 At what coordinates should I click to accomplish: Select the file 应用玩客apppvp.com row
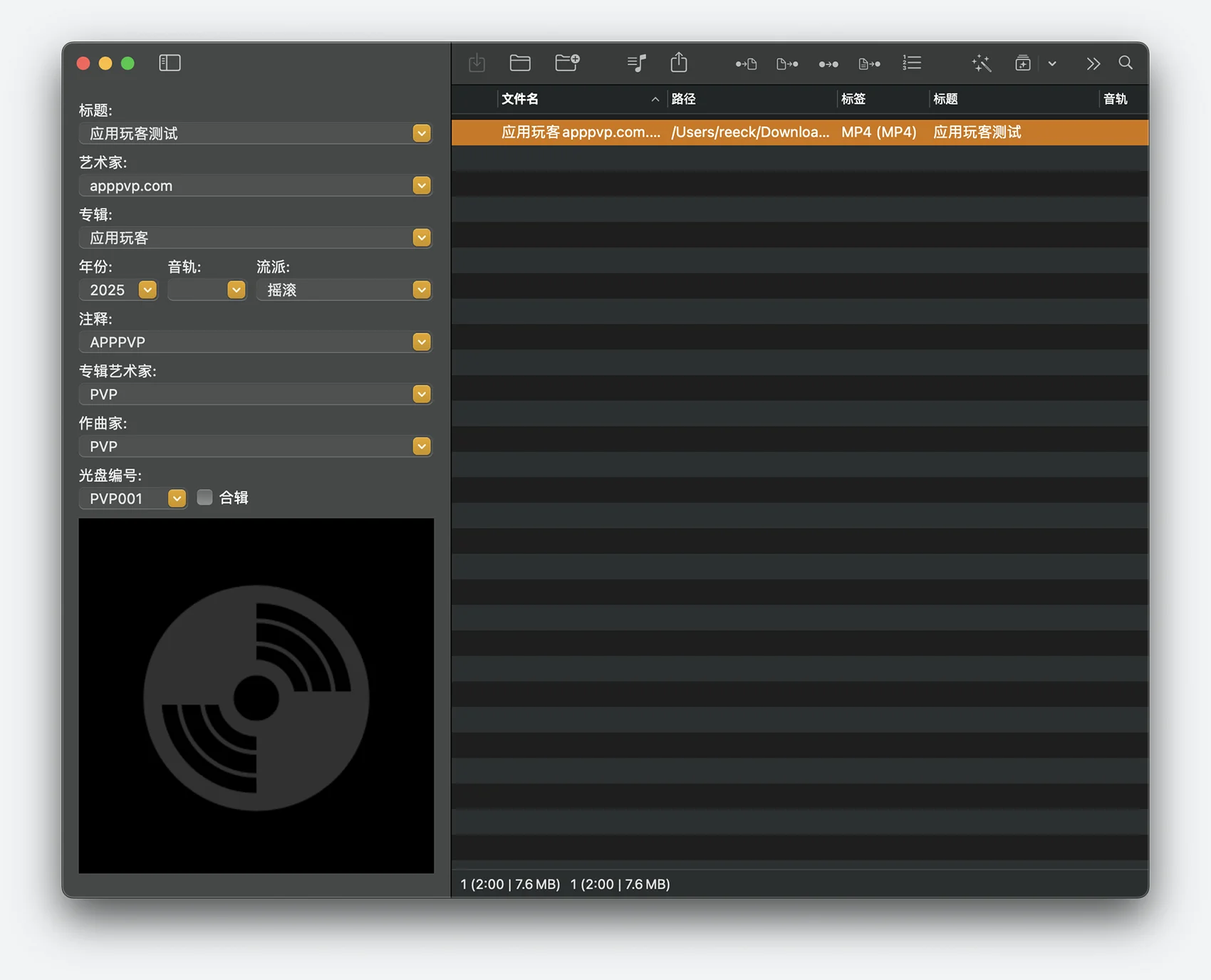tap(800, 132)
